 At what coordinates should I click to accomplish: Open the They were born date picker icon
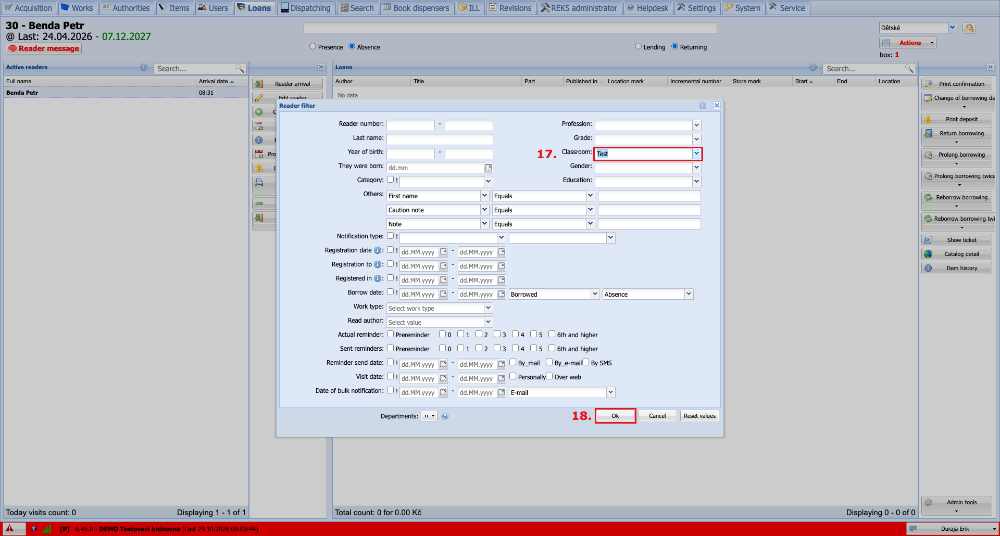[489, 168]
